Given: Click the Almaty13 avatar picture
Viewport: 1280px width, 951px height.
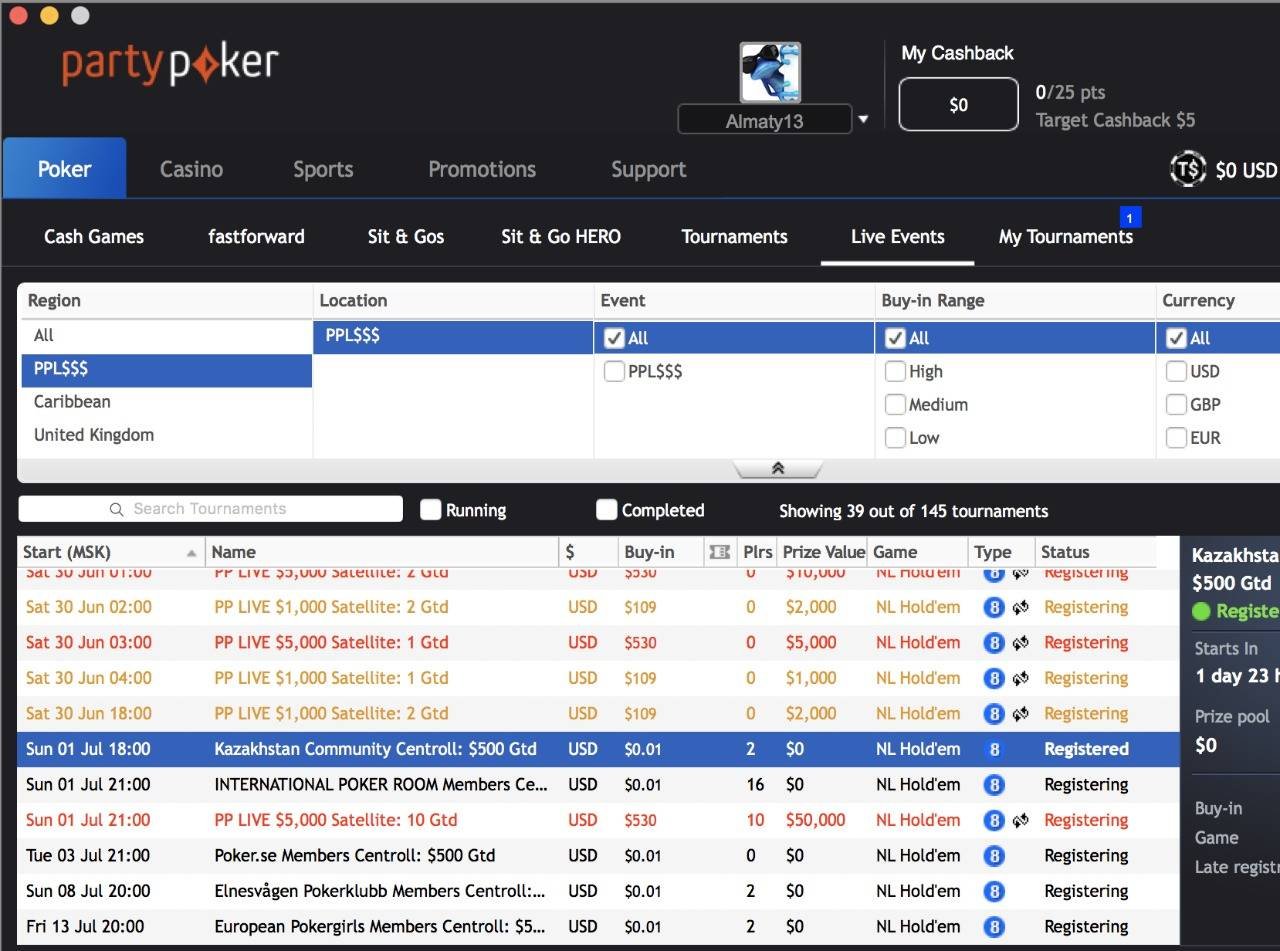Looking at the screenshot, I should (770, 72).
